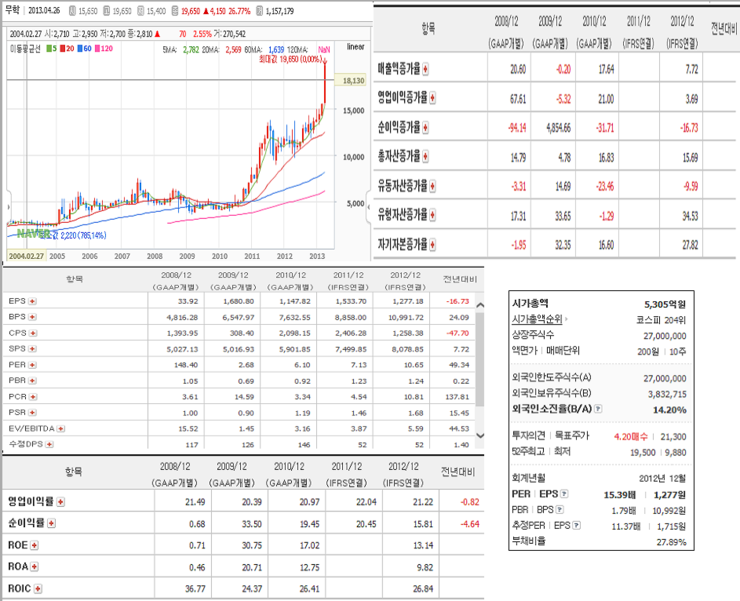
Task: Click the 21,300 target price value
Action: (x=673, y=437)
